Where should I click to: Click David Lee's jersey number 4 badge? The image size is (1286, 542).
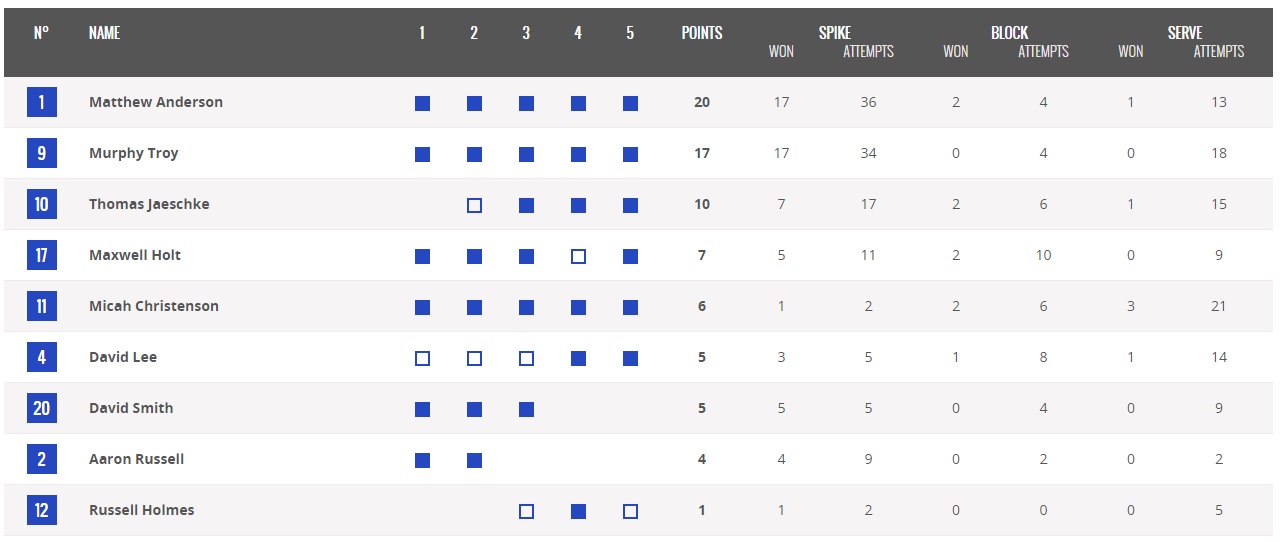(42, 357)
